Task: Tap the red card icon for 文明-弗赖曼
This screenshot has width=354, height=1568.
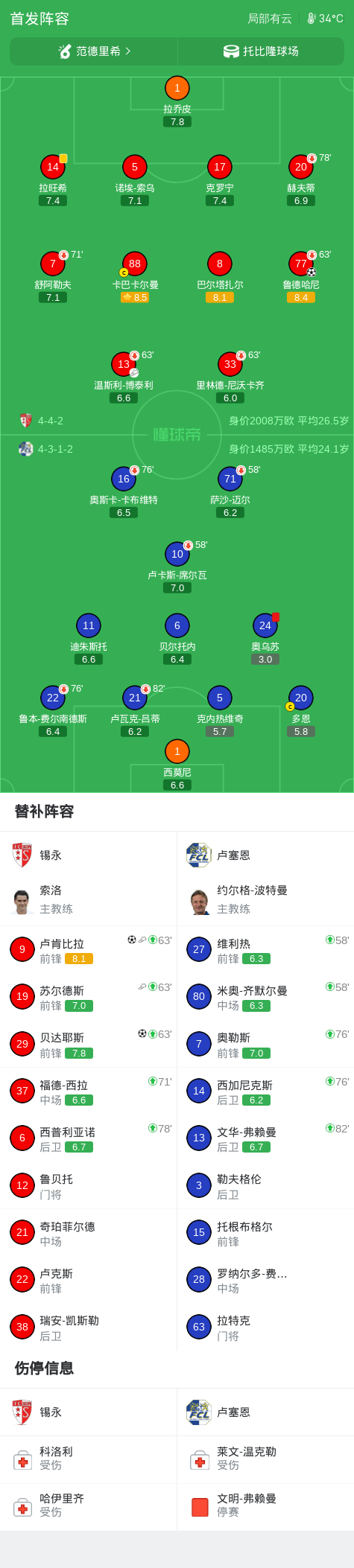Action: point(200,1507)
